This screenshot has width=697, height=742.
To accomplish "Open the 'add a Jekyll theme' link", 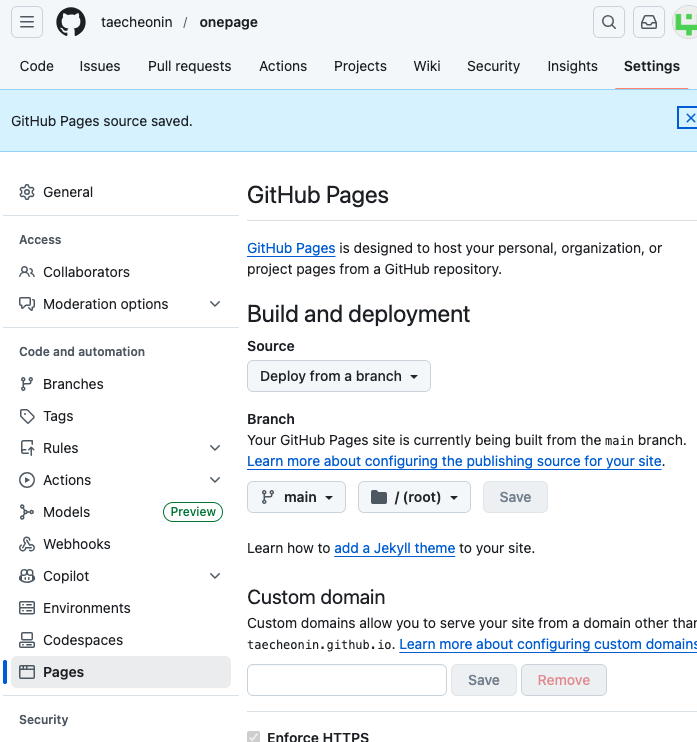I will click(395, 548).
